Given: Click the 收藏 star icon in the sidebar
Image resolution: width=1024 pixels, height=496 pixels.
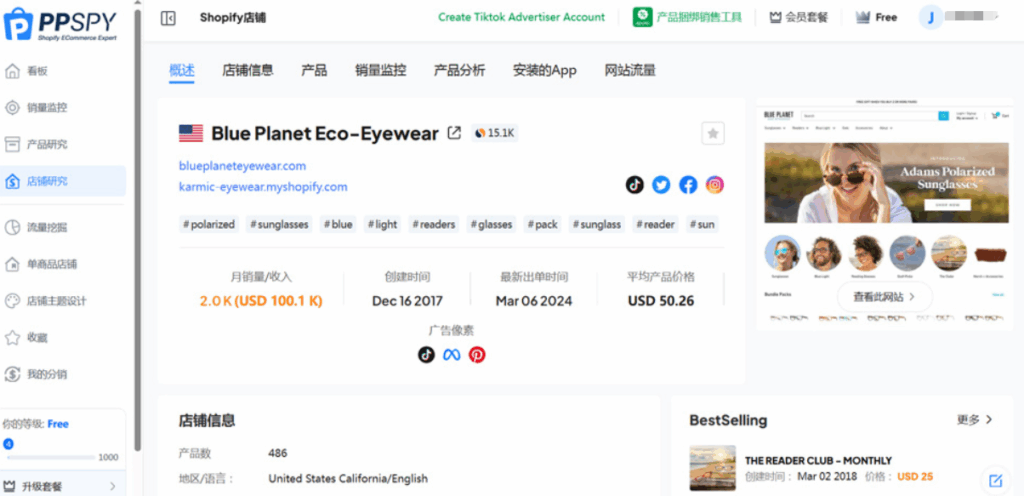Looking at the screenshot, I should [x=12, y=337].
